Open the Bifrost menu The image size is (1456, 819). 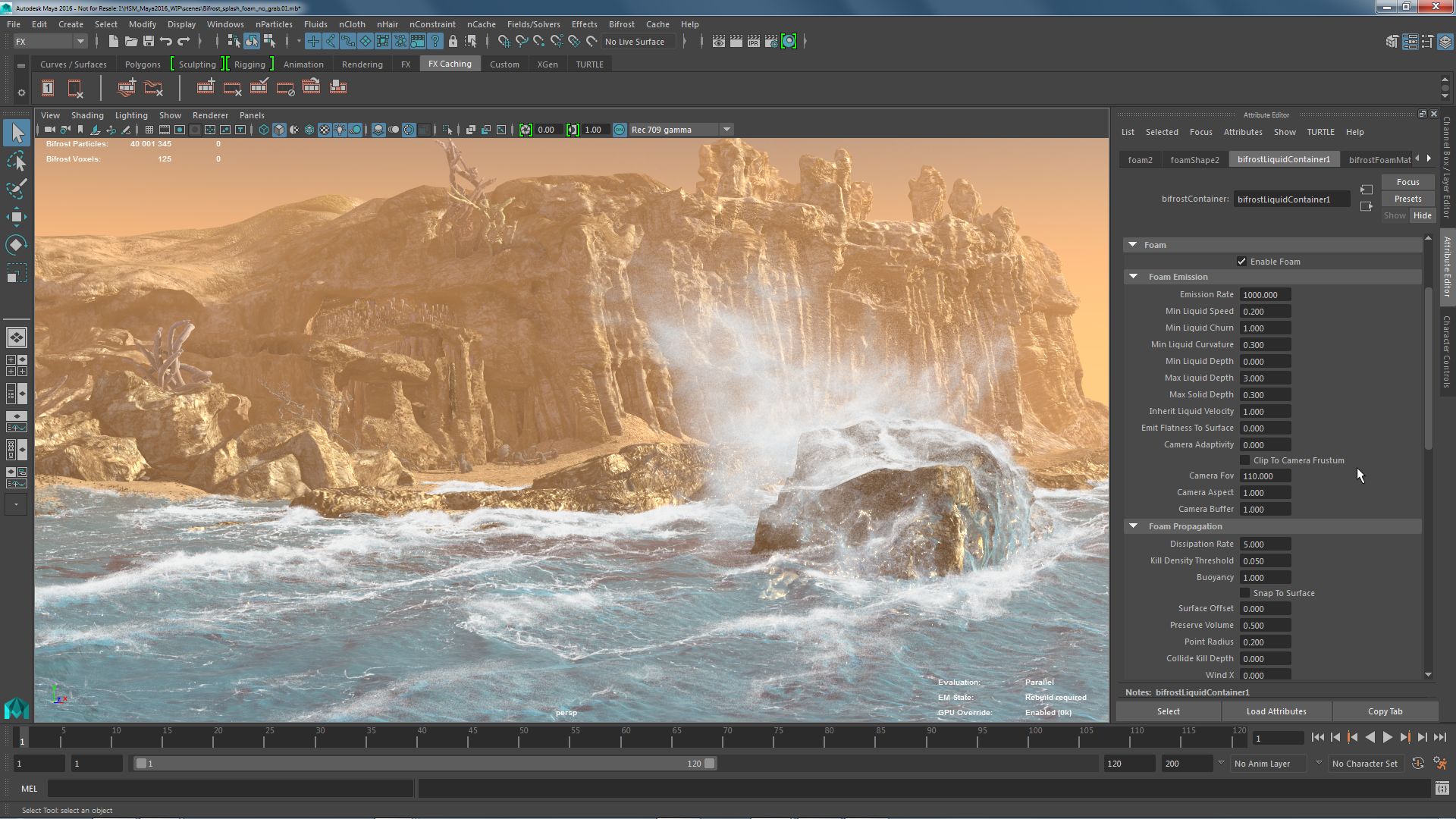tap(621, 24)
